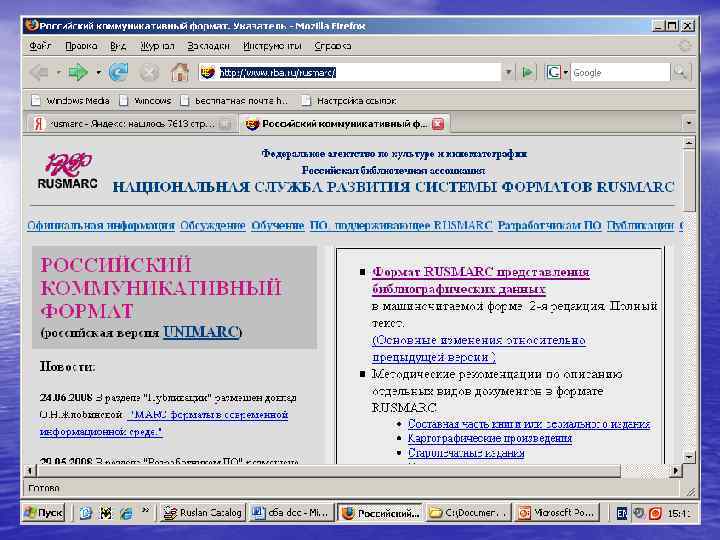
Task: Go to the Home page icon
Action: click(x=180, y=72)
